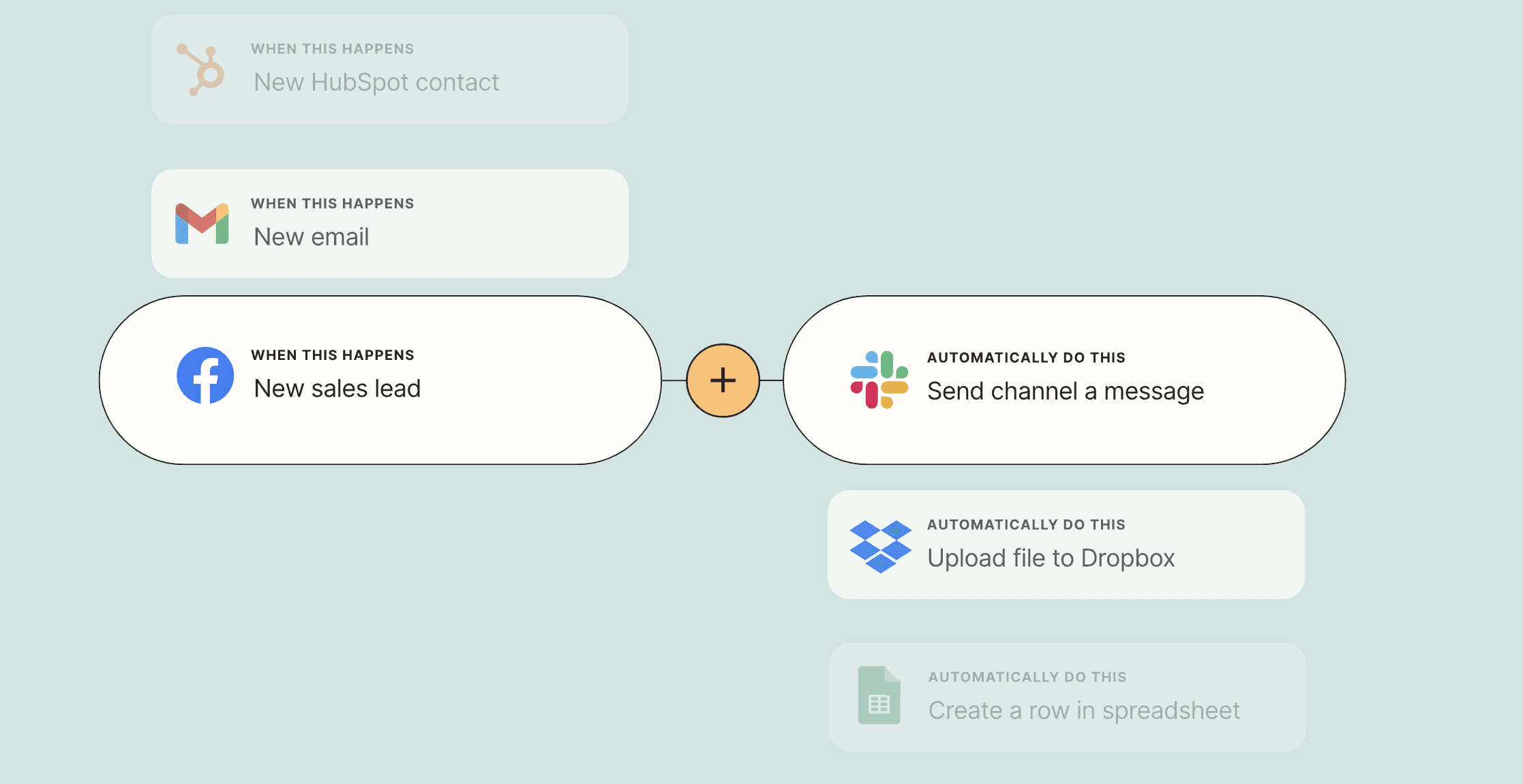Image resolution: width=1523 pixels, height=784 pixels.
Task: Click the 'Send channel a message' text
Action: (1065, 391)
